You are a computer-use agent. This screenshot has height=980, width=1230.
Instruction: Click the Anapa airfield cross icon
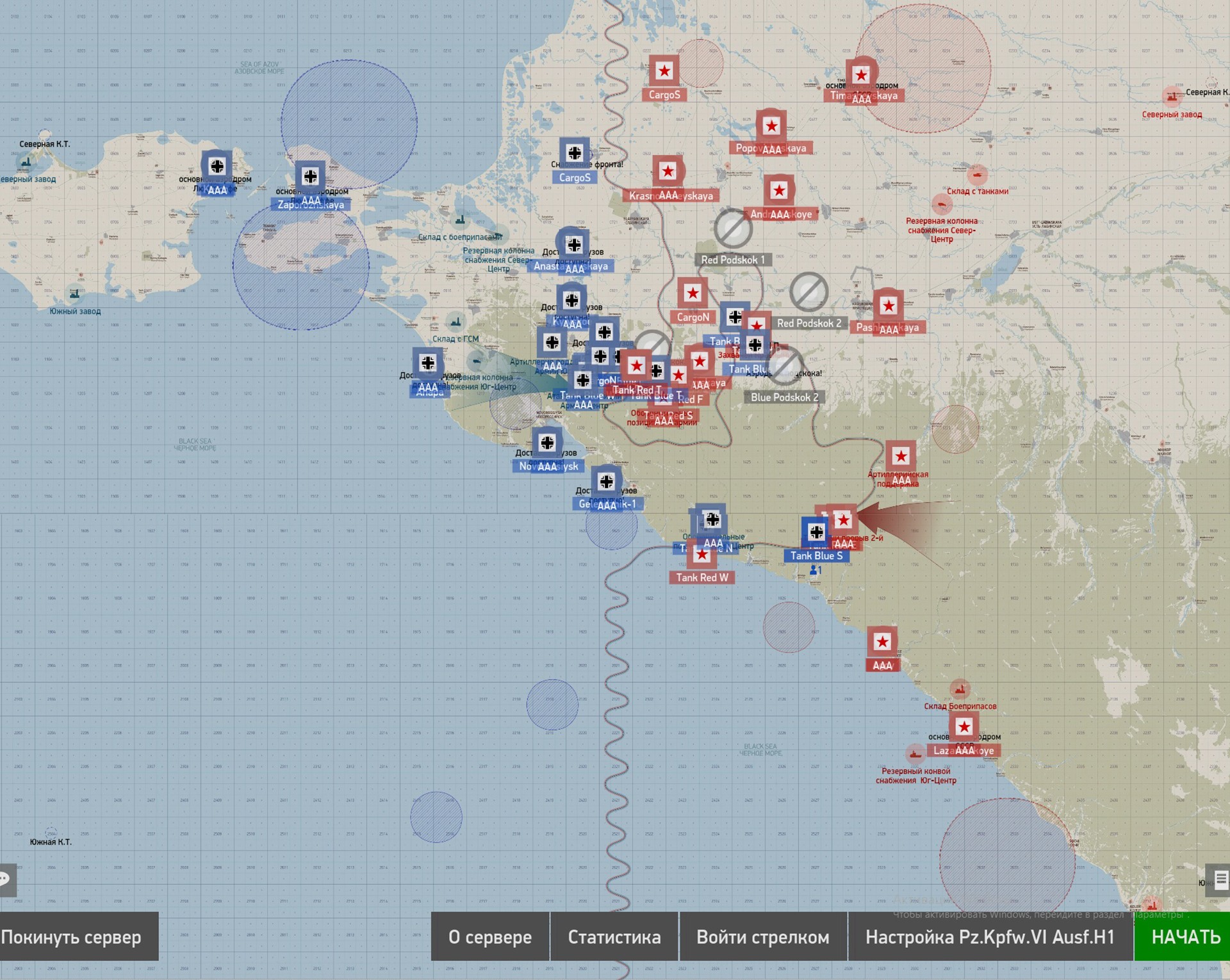[428, 363]
